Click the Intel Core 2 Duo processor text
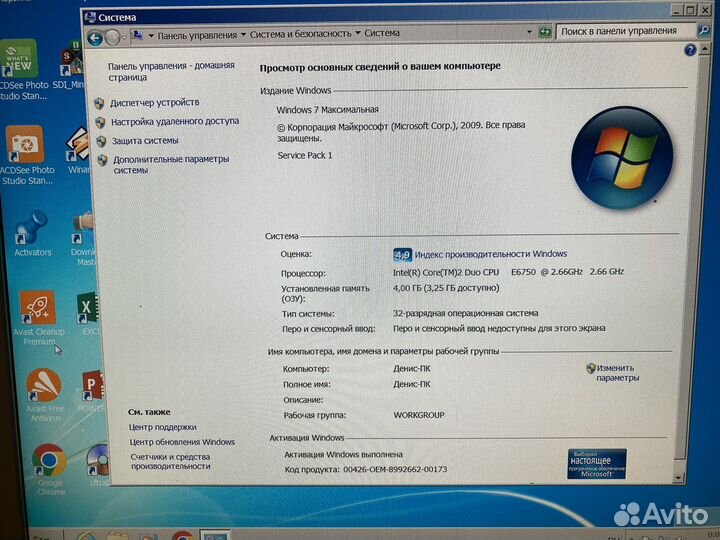Screen dimensions: 720x540 tap(508, 272)
